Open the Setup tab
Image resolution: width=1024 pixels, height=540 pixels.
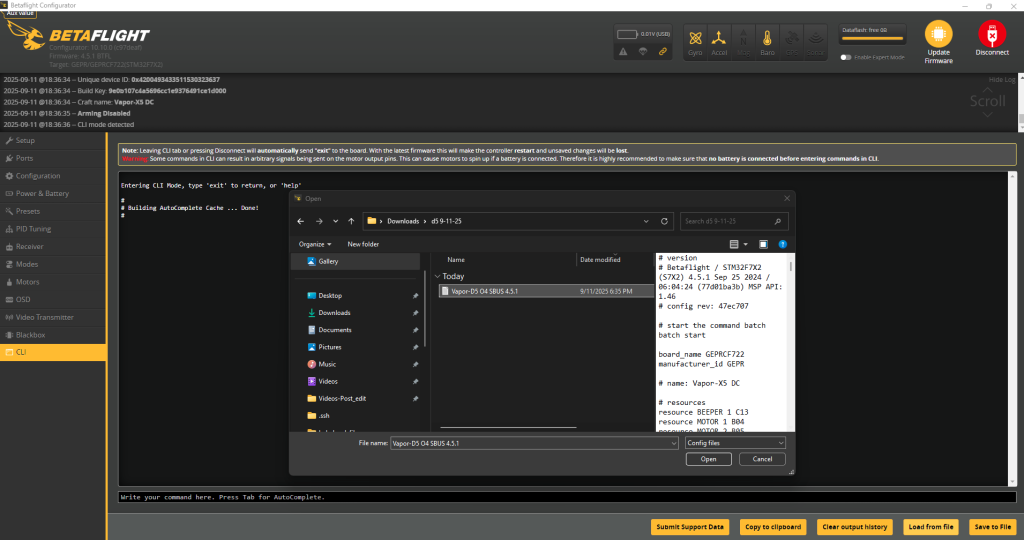(53, 140)
